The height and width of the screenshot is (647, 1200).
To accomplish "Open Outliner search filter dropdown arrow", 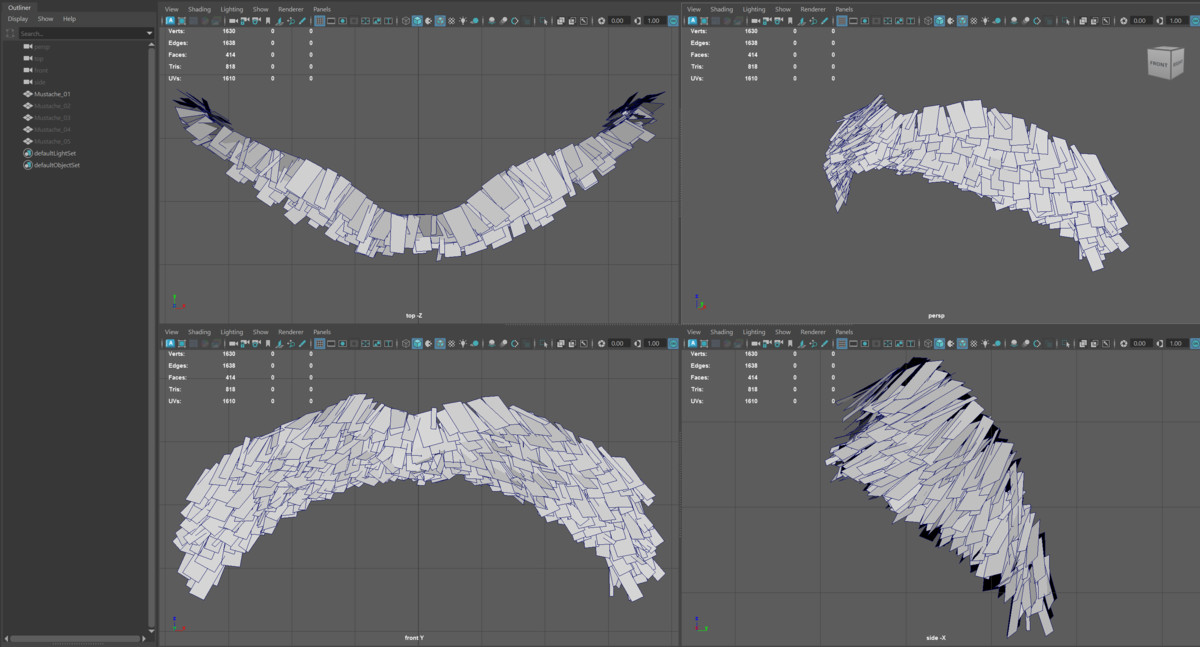I will (150, 33).
